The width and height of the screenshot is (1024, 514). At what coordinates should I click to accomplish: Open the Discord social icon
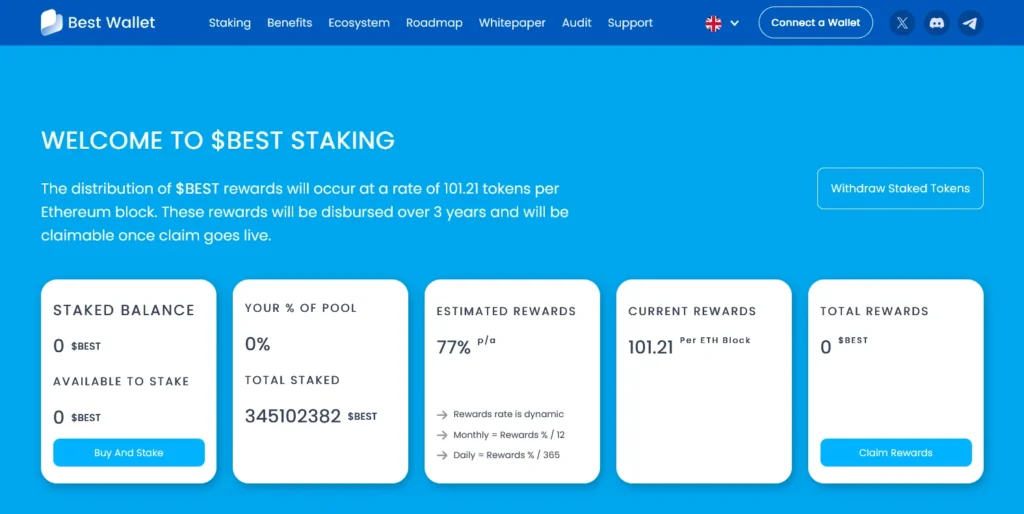[x=936, y=23]
